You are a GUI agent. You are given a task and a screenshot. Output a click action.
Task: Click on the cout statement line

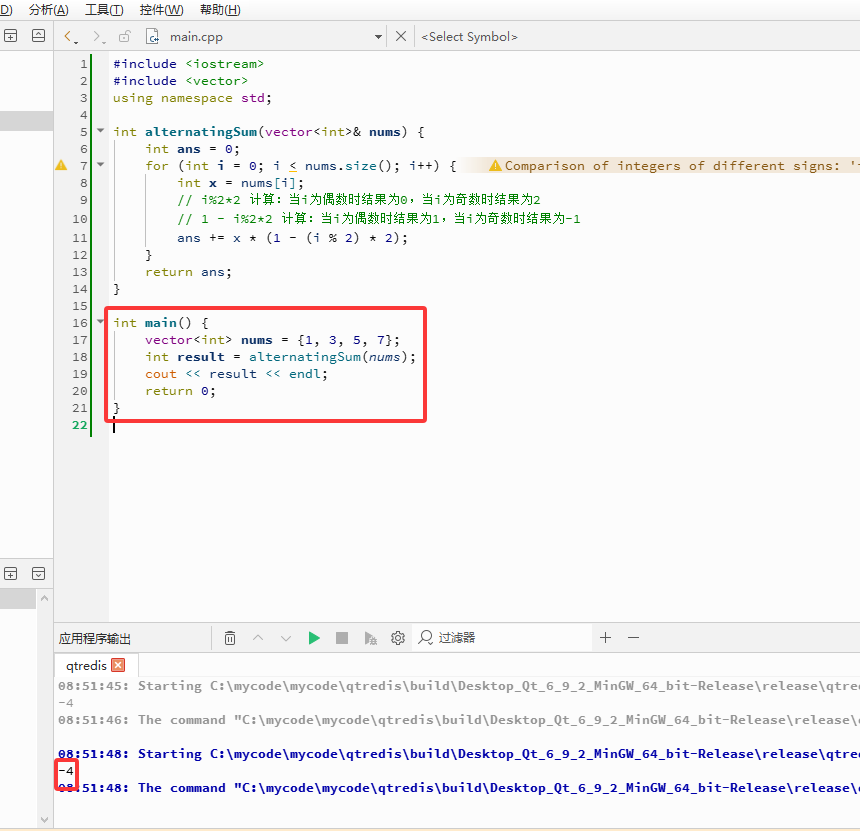(236, 374)
